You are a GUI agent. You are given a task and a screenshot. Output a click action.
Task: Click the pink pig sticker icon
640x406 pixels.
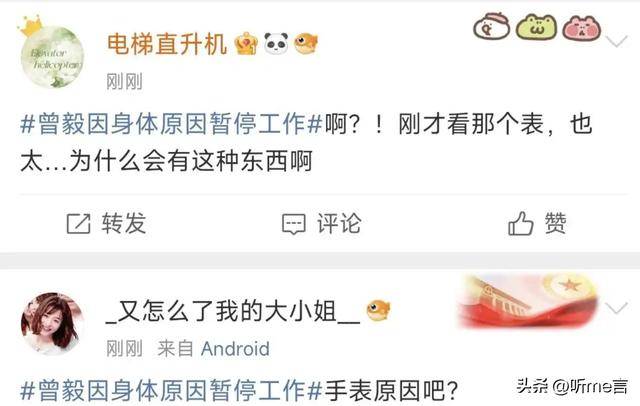click(582, 28)
